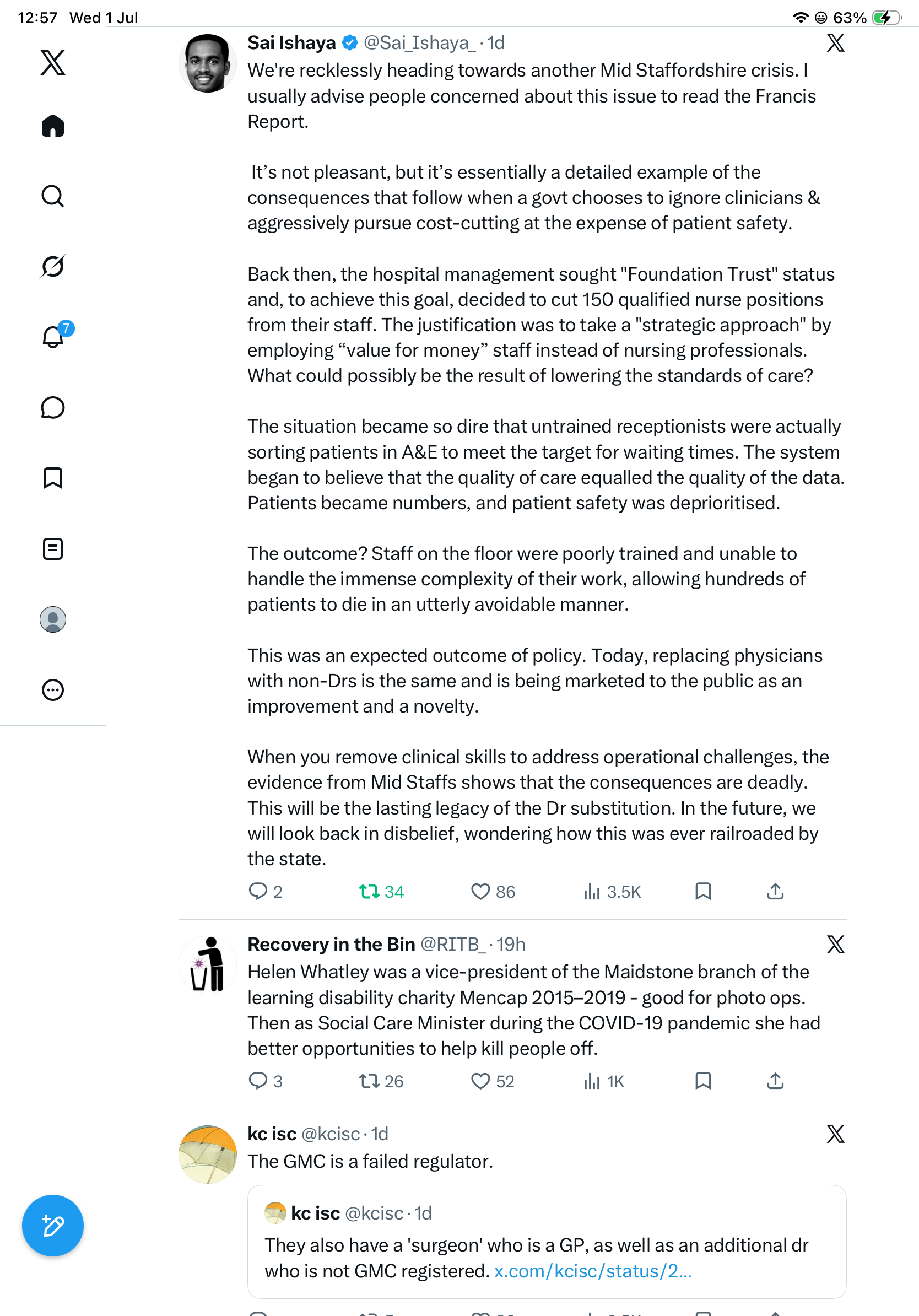Open the More options circle icon
Screen dimensions: 919x1316
pos(53,690)
